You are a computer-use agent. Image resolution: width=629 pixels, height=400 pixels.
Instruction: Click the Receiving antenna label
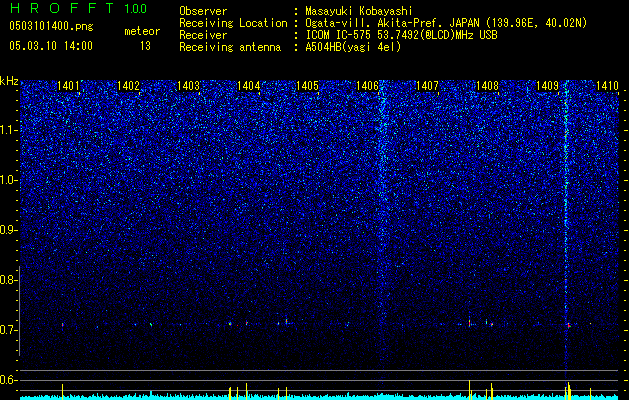(230, 47)
